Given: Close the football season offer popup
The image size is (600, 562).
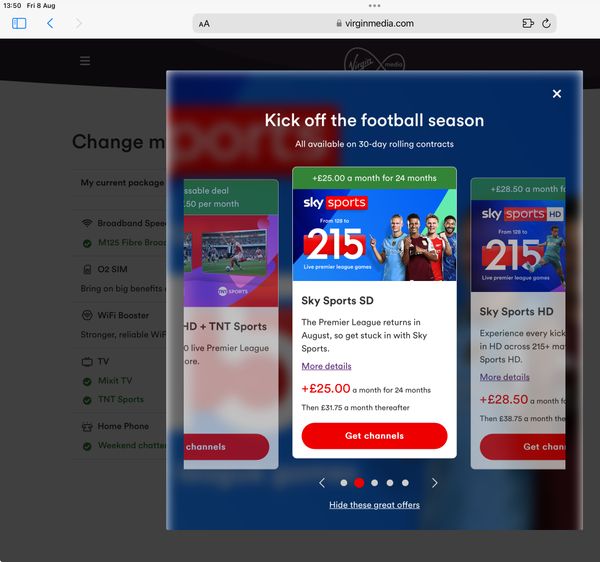Looking at the screenshot, I should (x=557, y=94).
